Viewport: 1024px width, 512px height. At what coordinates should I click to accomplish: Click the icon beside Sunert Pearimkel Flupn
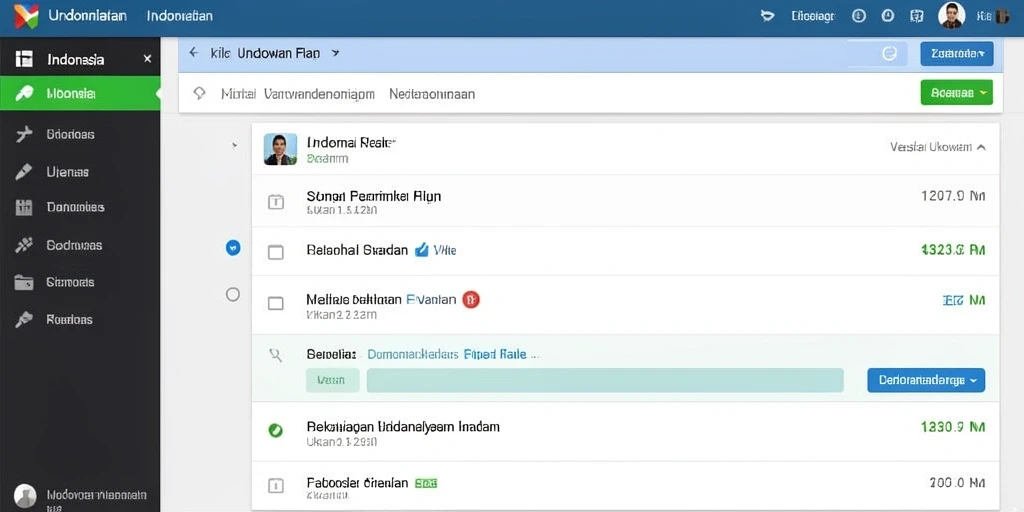click(x=276, y=202)
